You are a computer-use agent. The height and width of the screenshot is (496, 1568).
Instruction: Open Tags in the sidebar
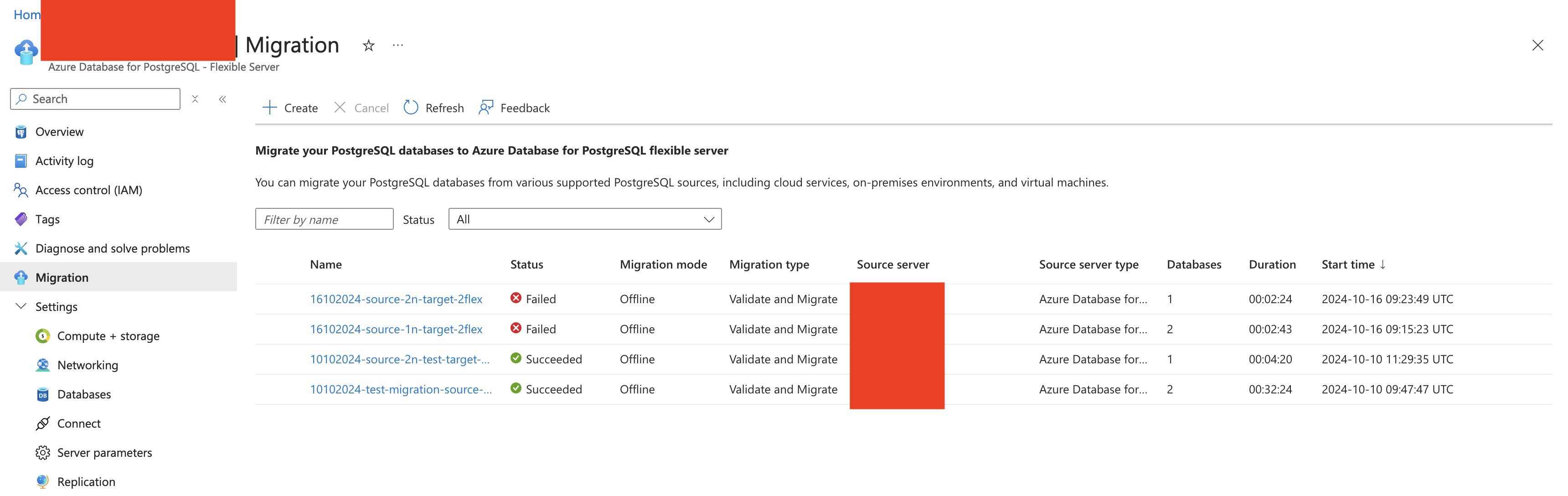[x=47, y=219]
